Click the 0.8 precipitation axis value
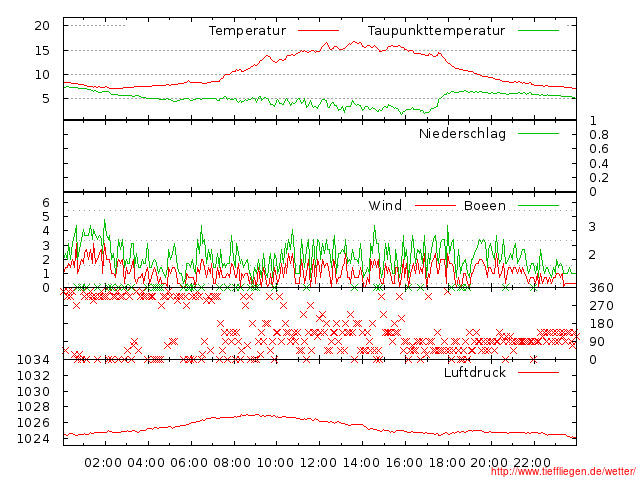Image resolution: width=640 pixels, height=480 pixels. tap(599, 135)
